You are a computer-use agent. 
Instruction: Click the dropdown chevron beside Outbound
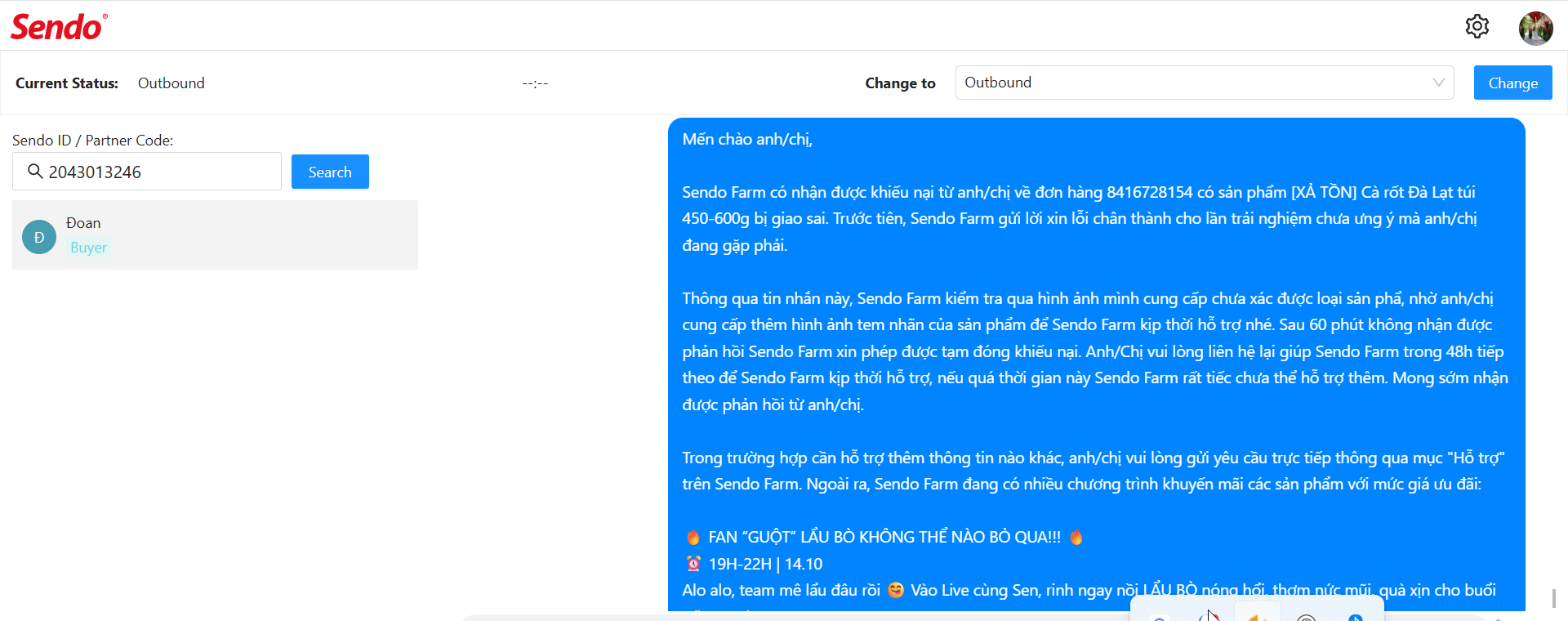coord(1438,83)
